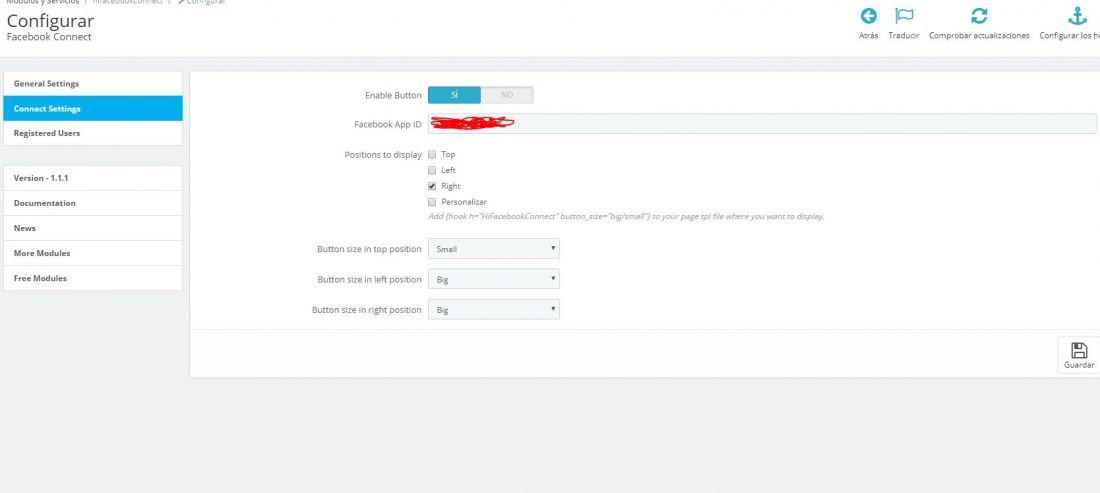The image size is (1100, 493).
Task: Open Version - 1.1.1 entry
Action: click(93, 178)
